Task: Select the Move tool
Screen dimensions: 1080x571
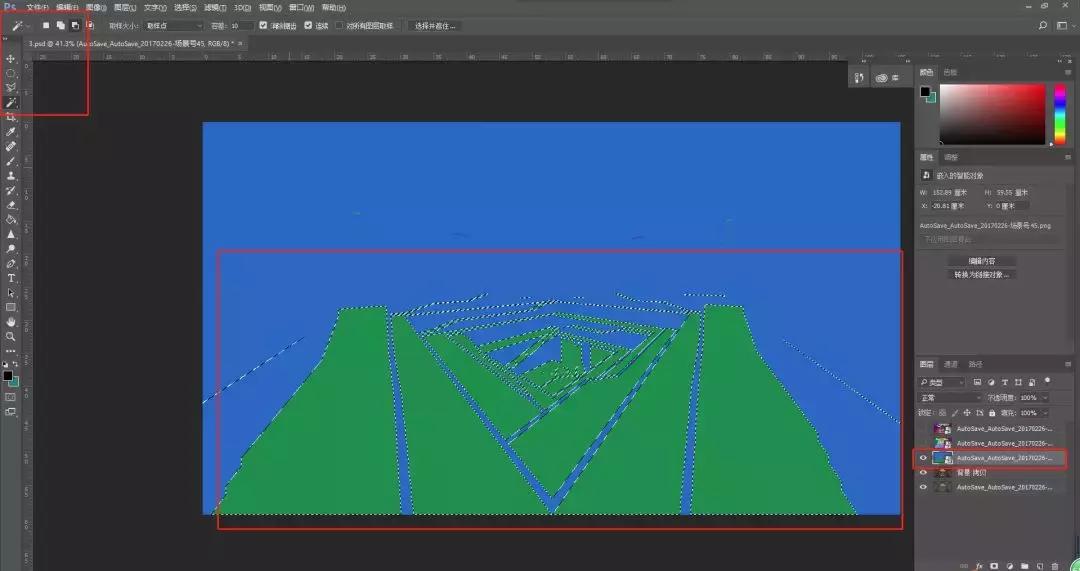Action: pyautogui.click(x=11, y=59)
